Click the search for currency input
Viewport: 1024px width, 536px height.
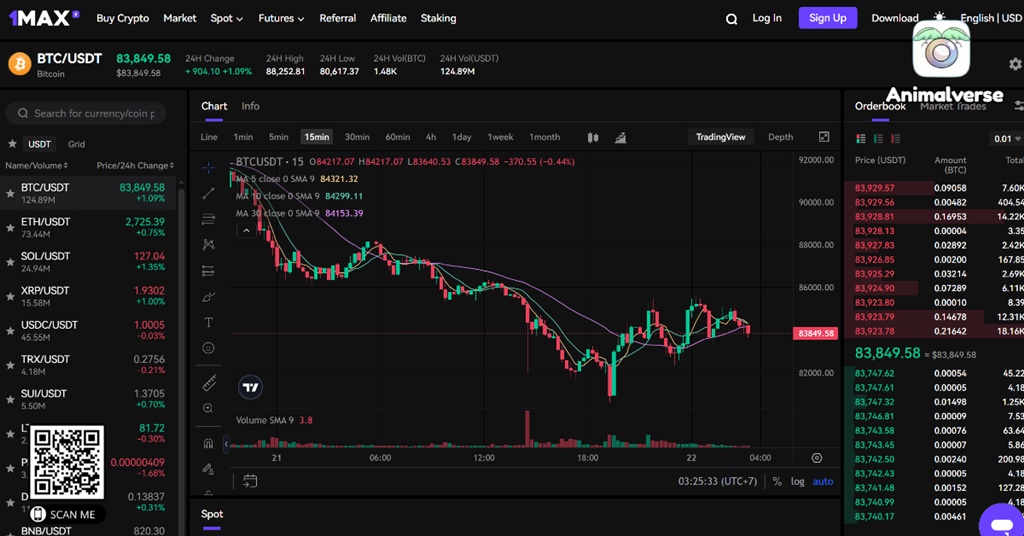(x=86, y=113)
